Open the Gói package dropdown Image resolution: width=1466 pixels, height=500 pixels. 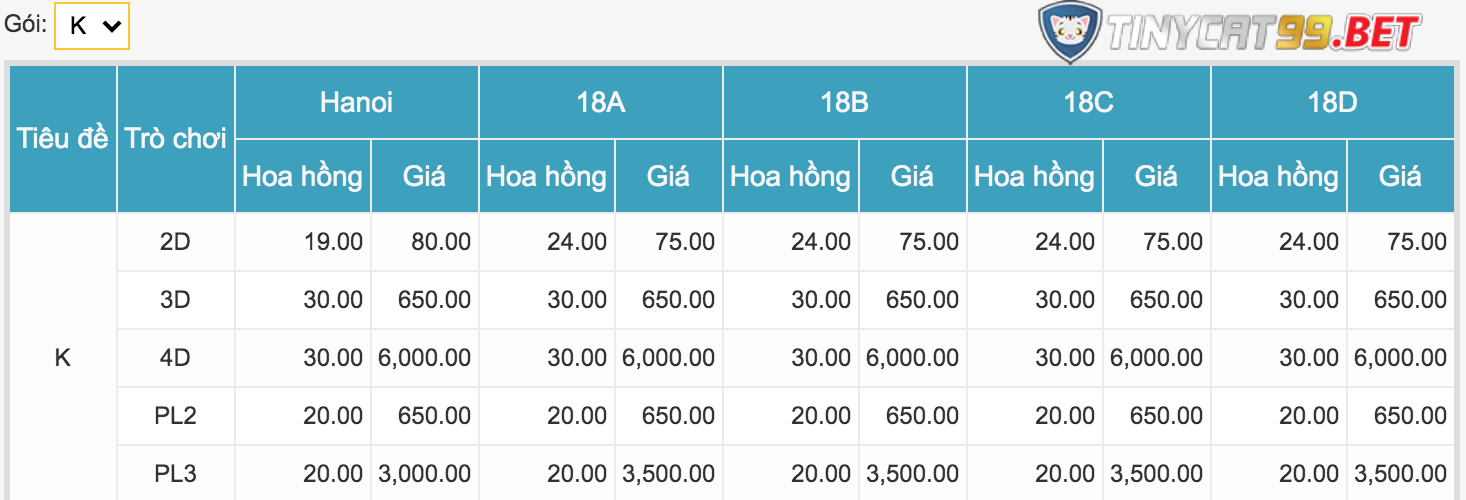point(92,26)
